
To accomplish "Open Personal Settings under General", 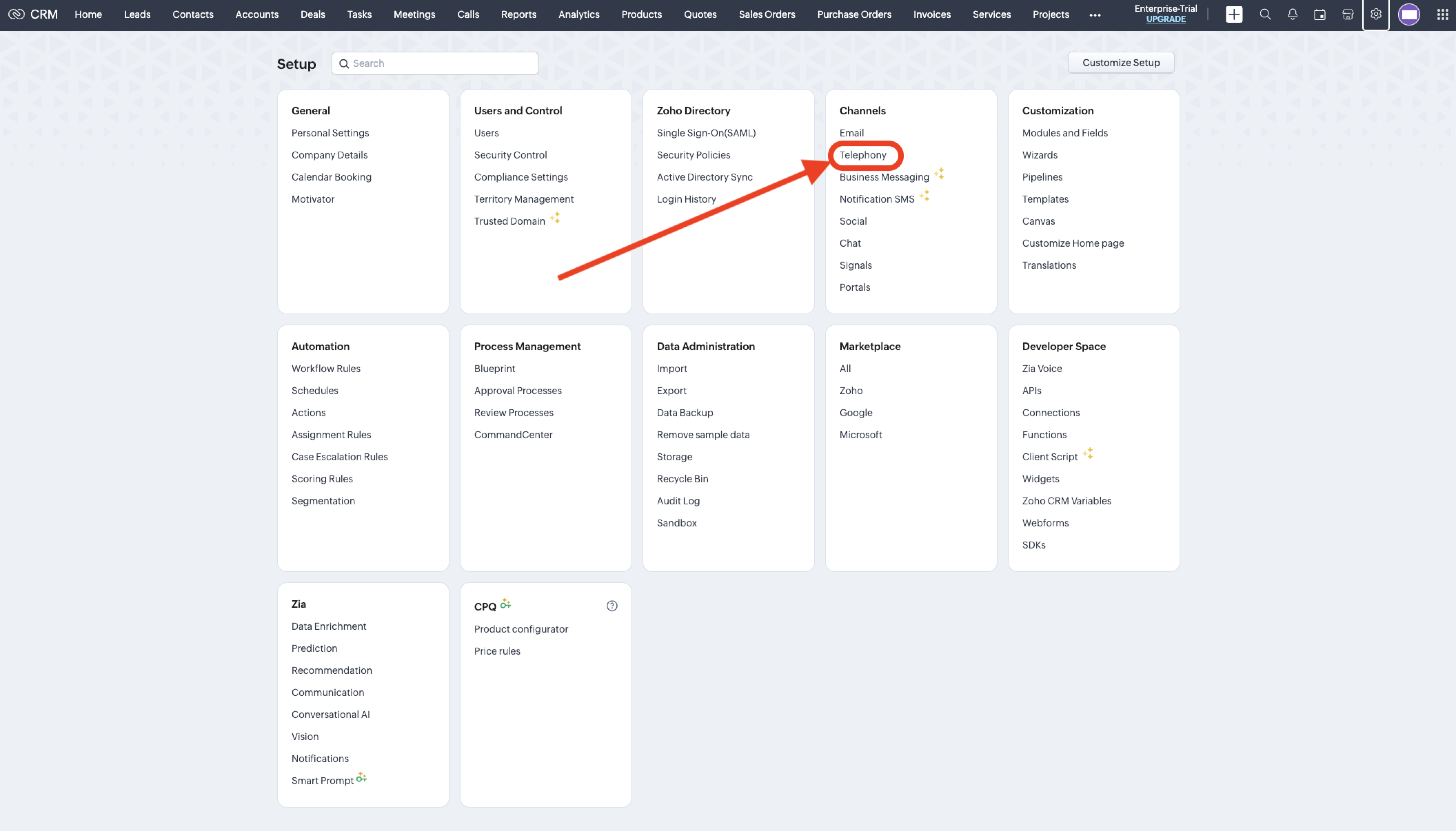I will pyautogui.click(x=330, y=132).
